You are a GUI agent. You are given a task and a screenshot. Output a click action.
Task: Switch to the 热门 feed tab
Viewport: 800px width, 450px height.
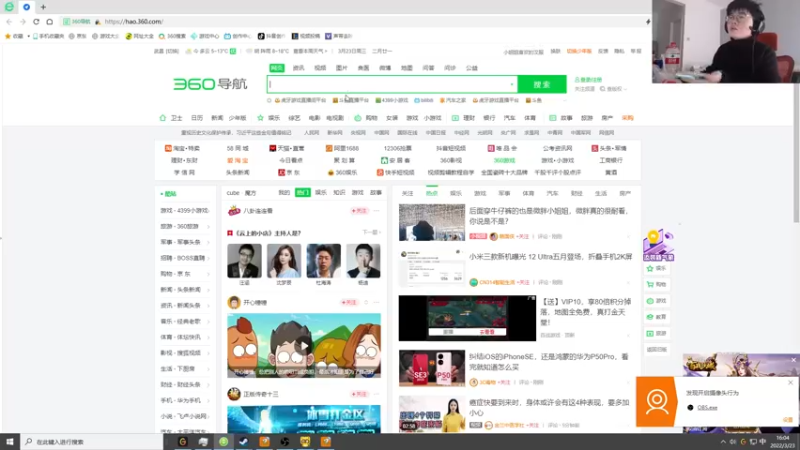coord(303,192)
